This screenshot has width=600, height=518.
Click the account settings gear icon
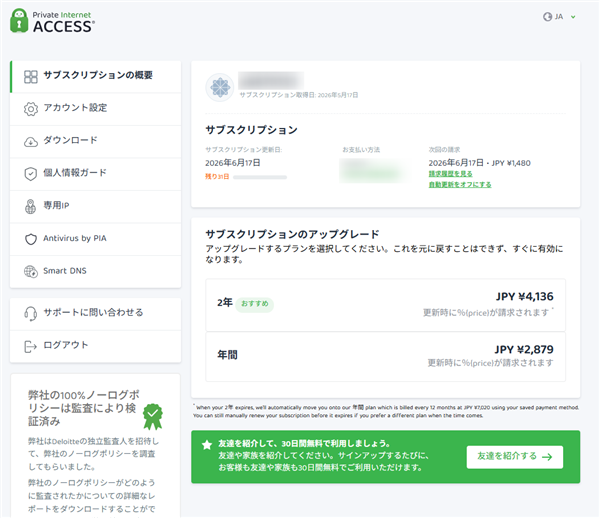coord(31,109)
